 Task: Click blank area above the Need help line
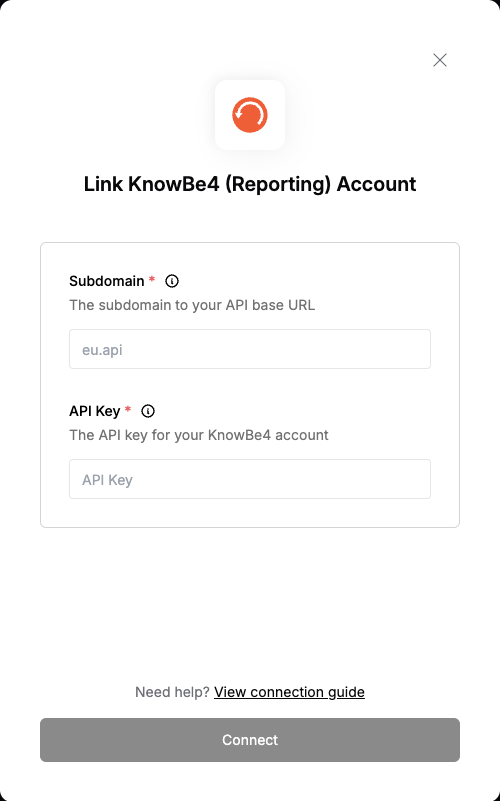tap(250, 605)
